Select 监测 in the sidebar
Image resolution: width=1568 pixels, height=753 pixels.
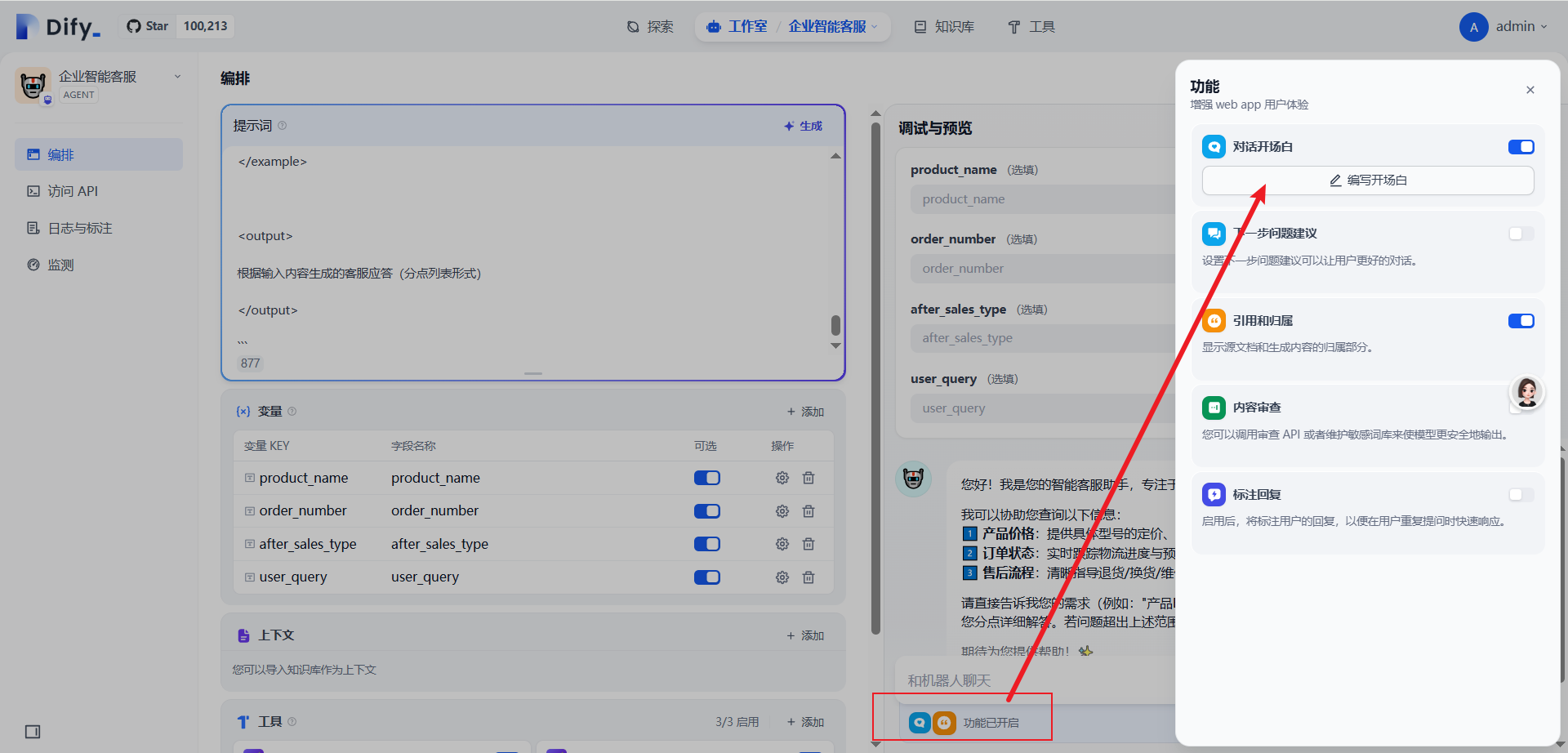(x=99, y=265)
